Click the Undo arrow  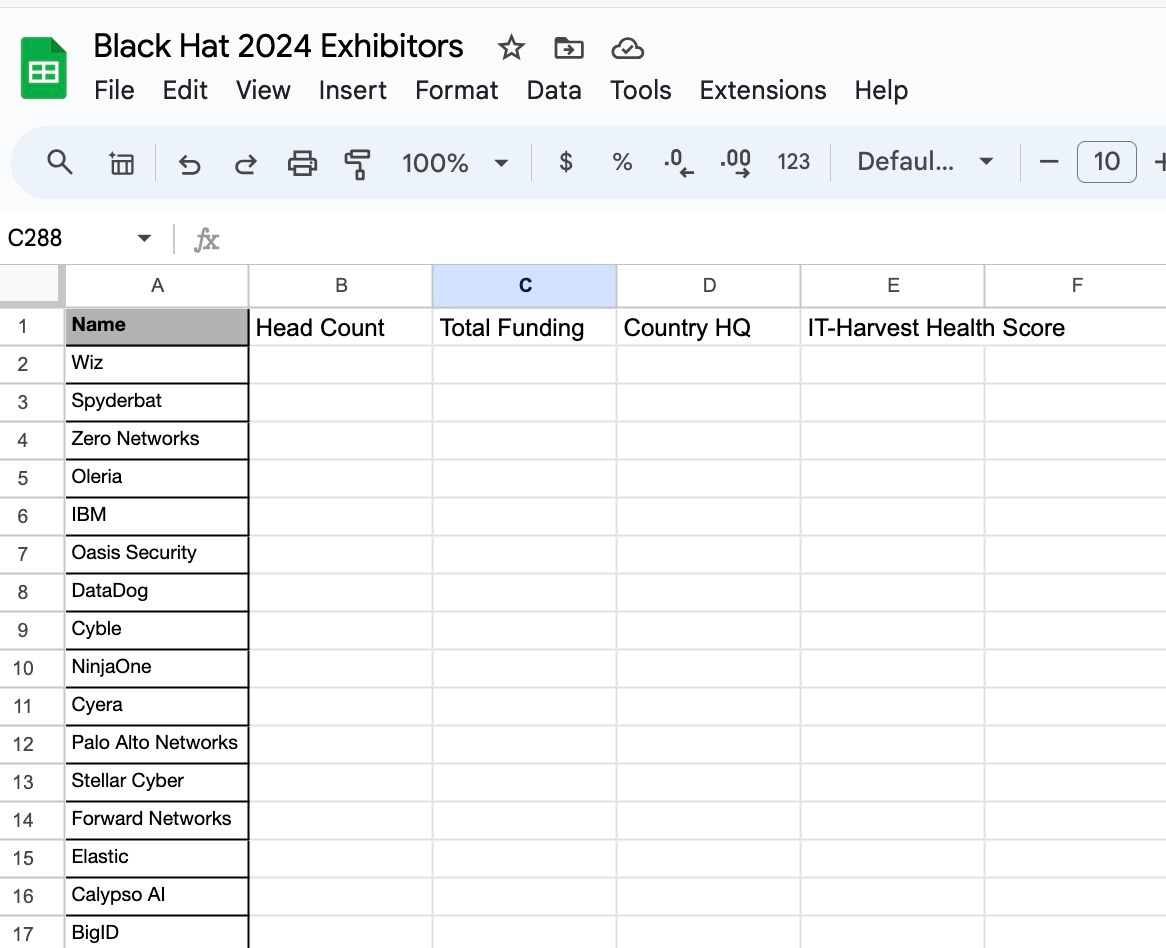pyautogui.click(x=190, y=163)
